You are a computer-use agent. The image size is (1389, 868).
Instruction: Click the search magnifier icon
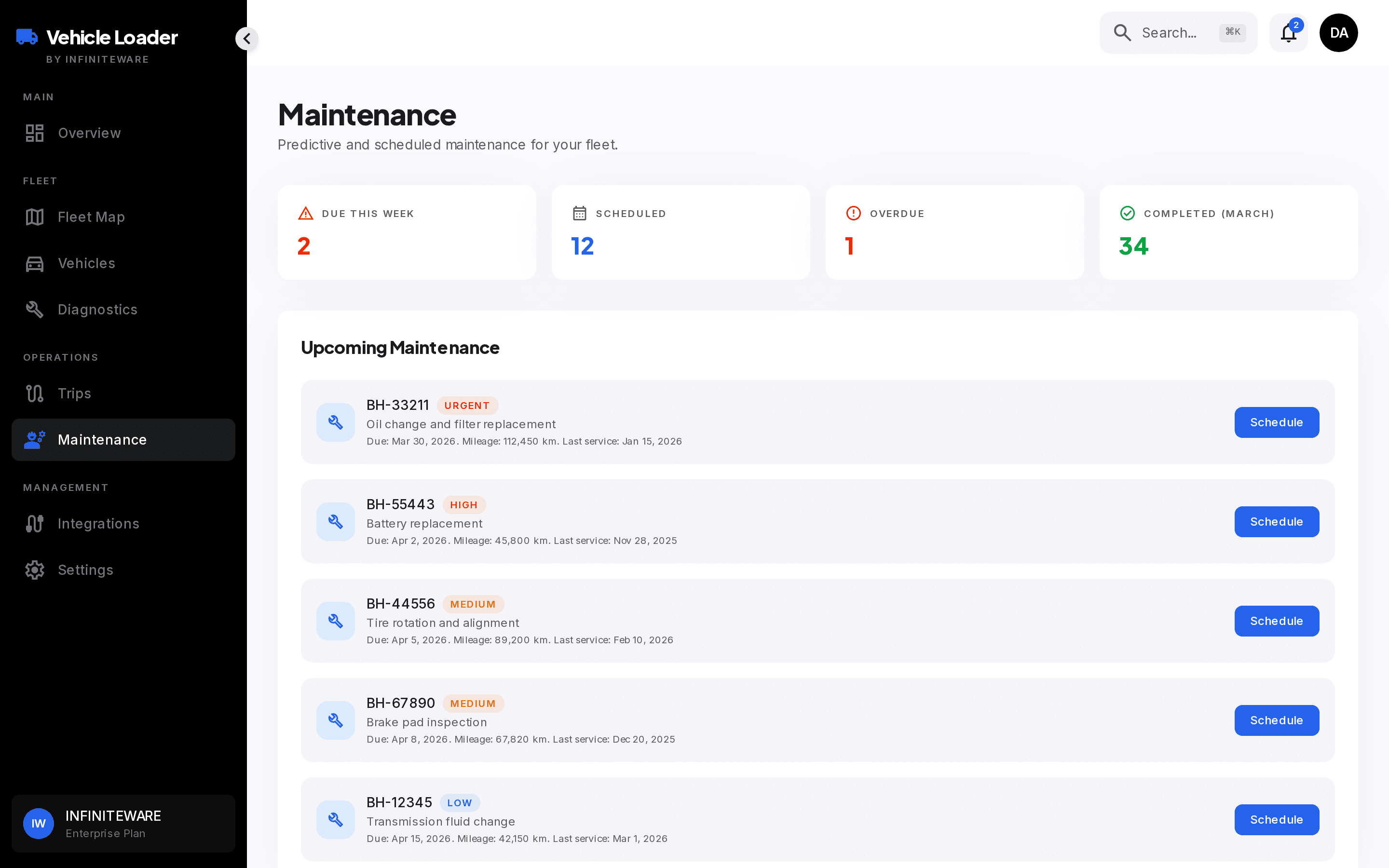[1122, 33]
